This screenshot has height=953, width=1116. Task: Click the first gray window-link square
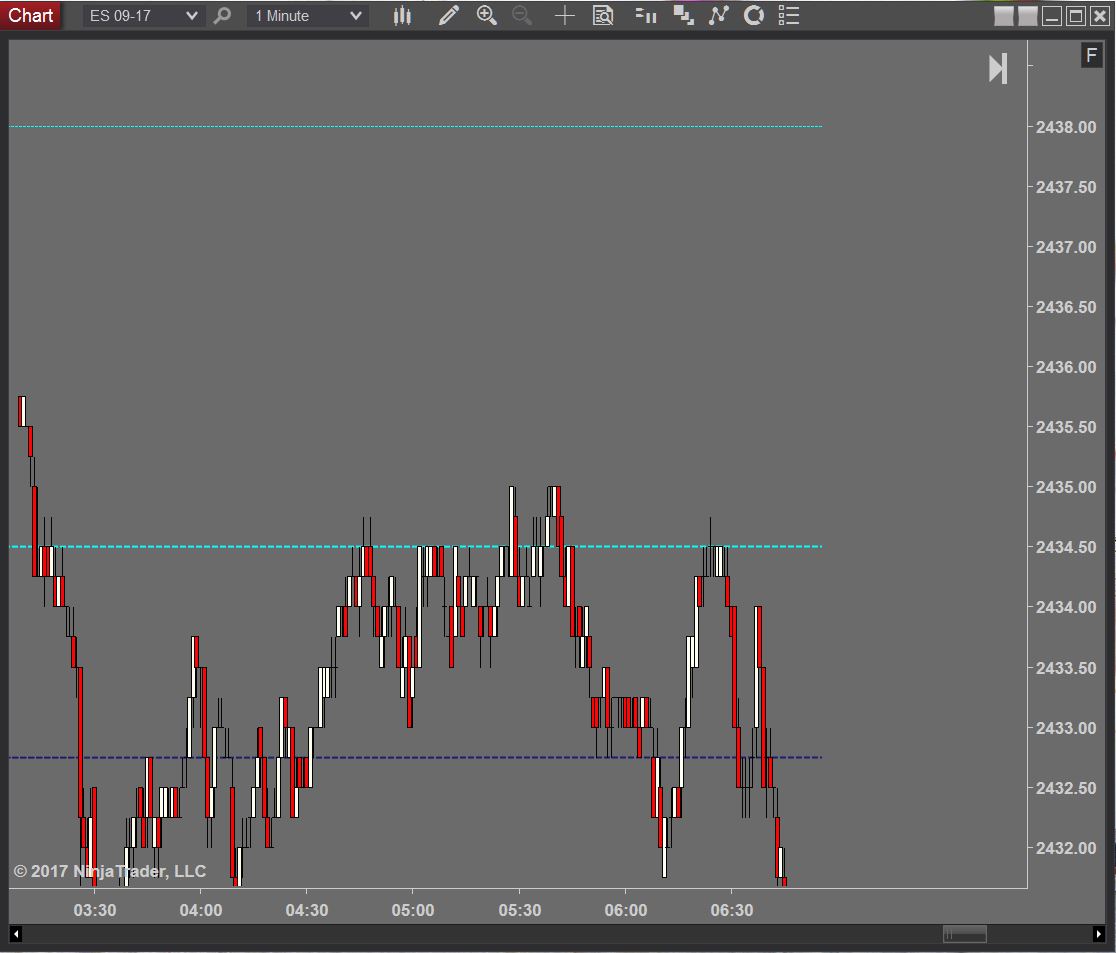click(x=1004, y=16)
